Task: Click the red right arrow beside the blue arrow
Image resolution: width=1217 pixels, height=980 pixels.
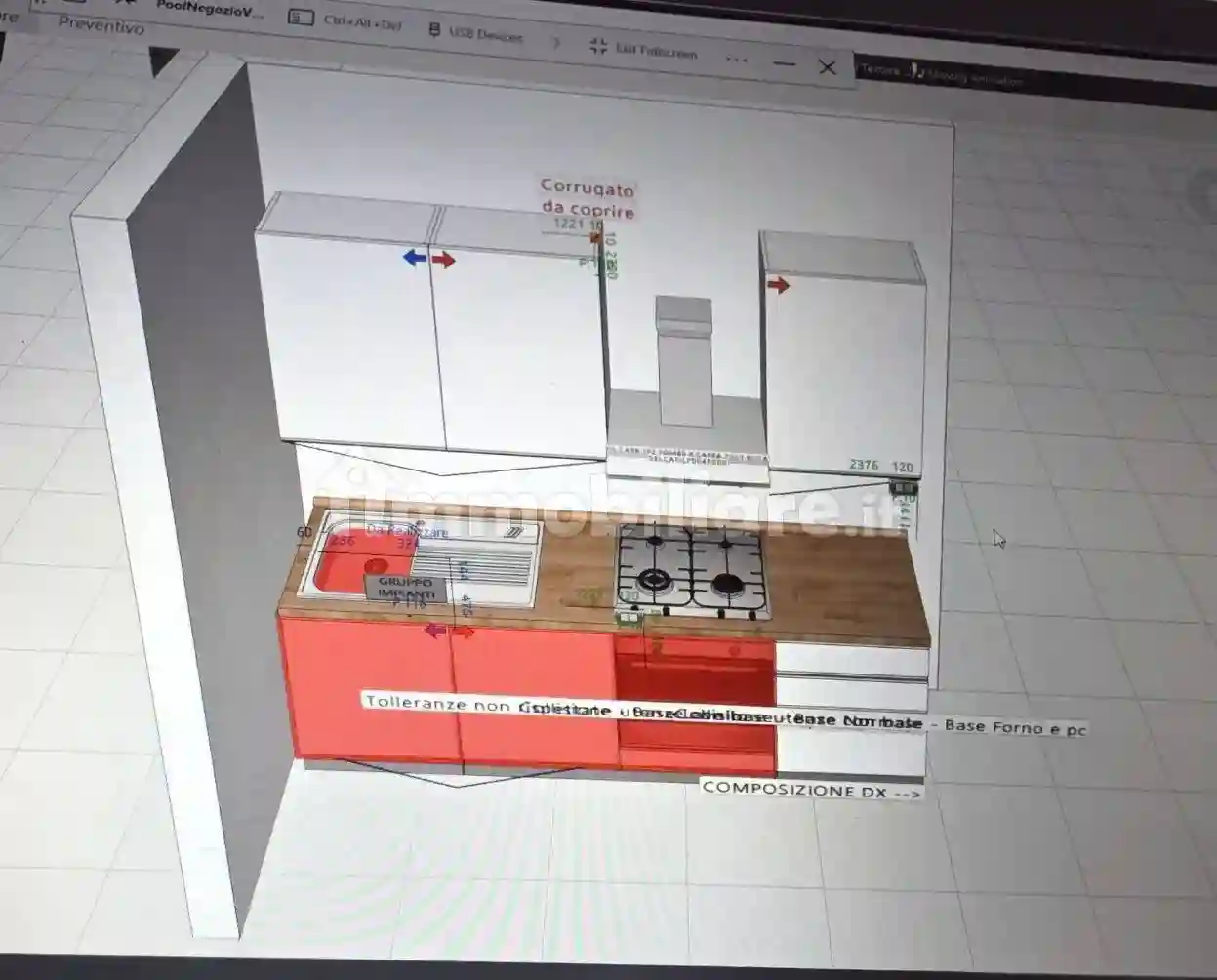Action: coord(444,260)
